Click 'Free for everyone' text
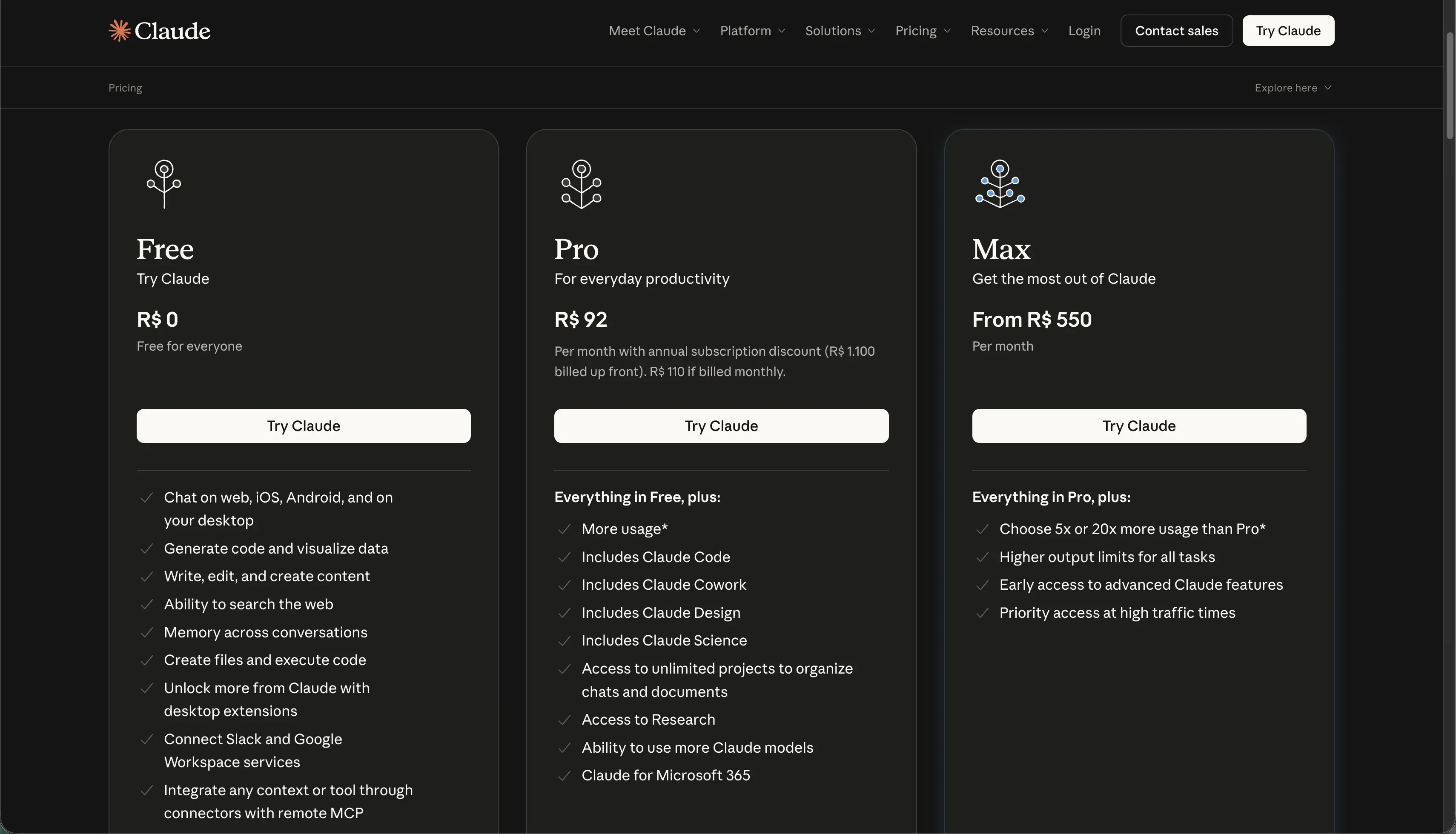The image size is (1456, 834). pos(189,346)
